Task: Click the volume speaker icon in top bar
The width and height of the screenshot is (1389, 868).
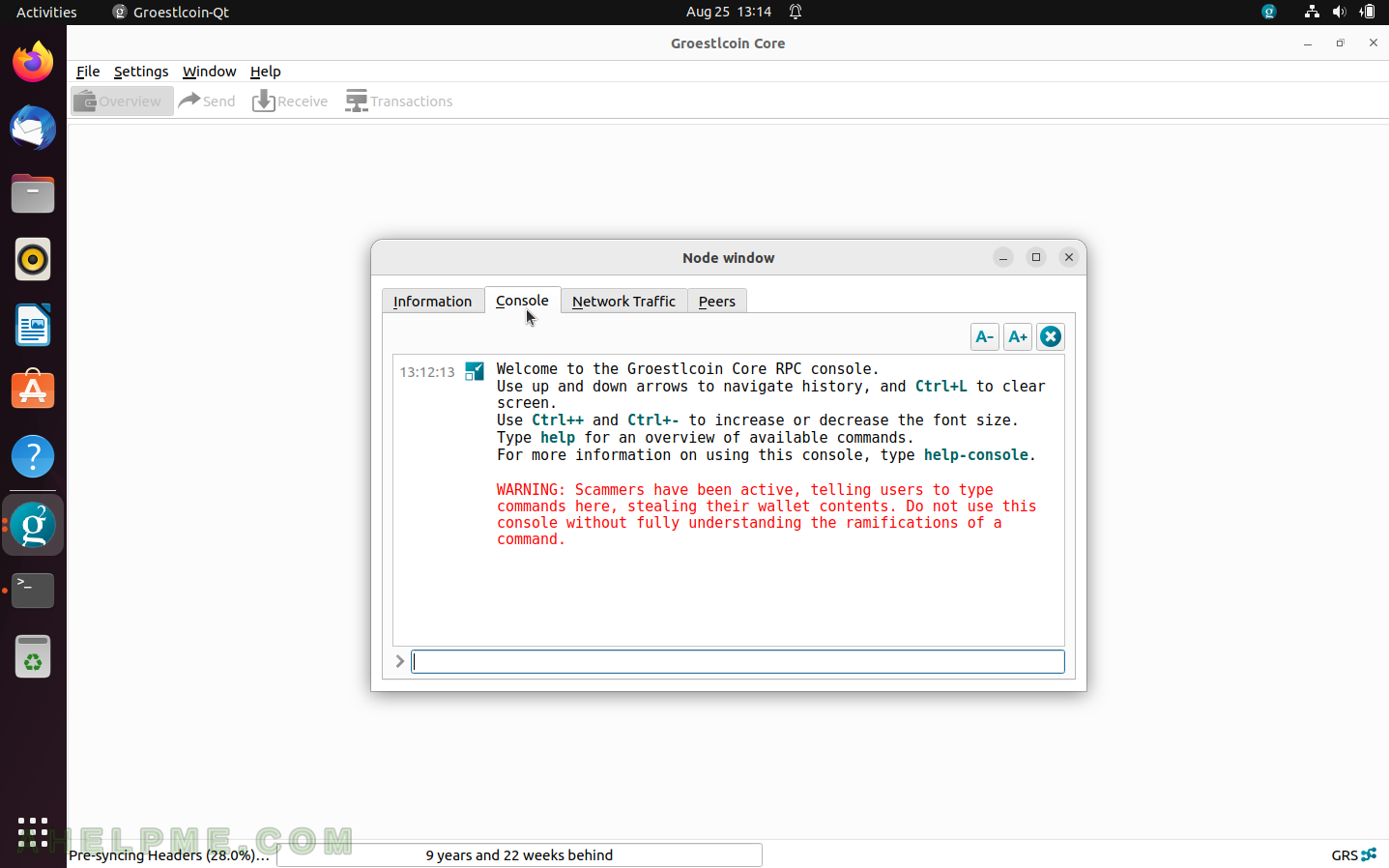Action: [x=1339, y=12]
